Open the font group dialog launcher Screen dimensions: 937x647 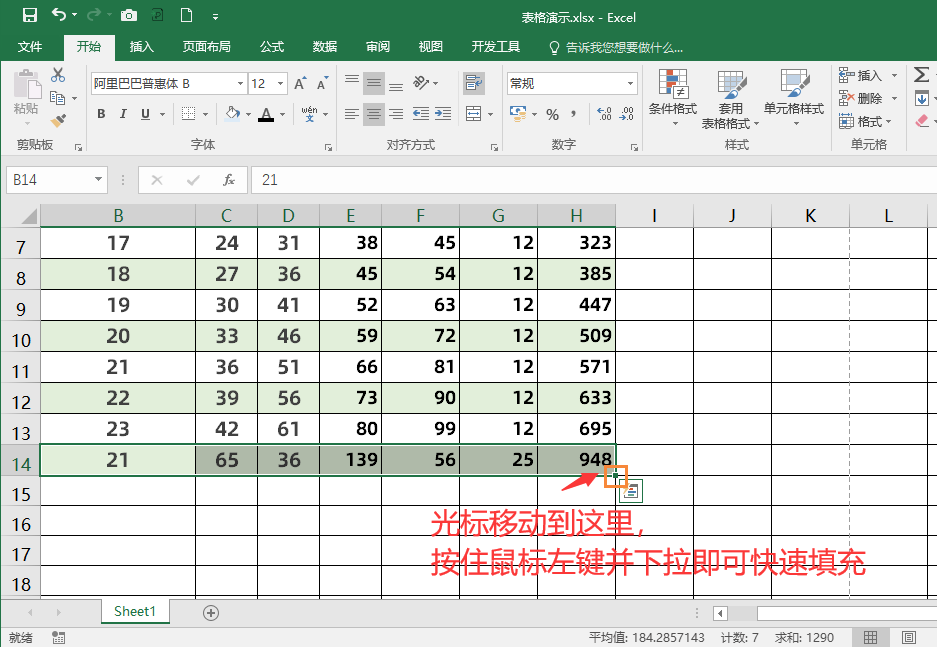(x=328, y=147)
